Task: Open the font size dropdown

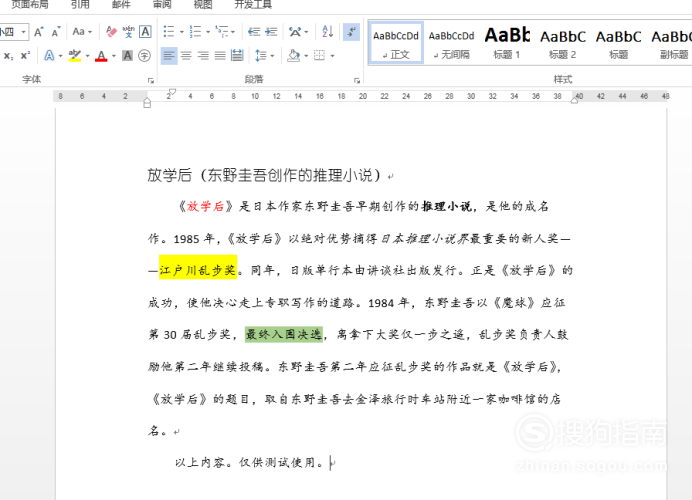Action: [23, 32]
